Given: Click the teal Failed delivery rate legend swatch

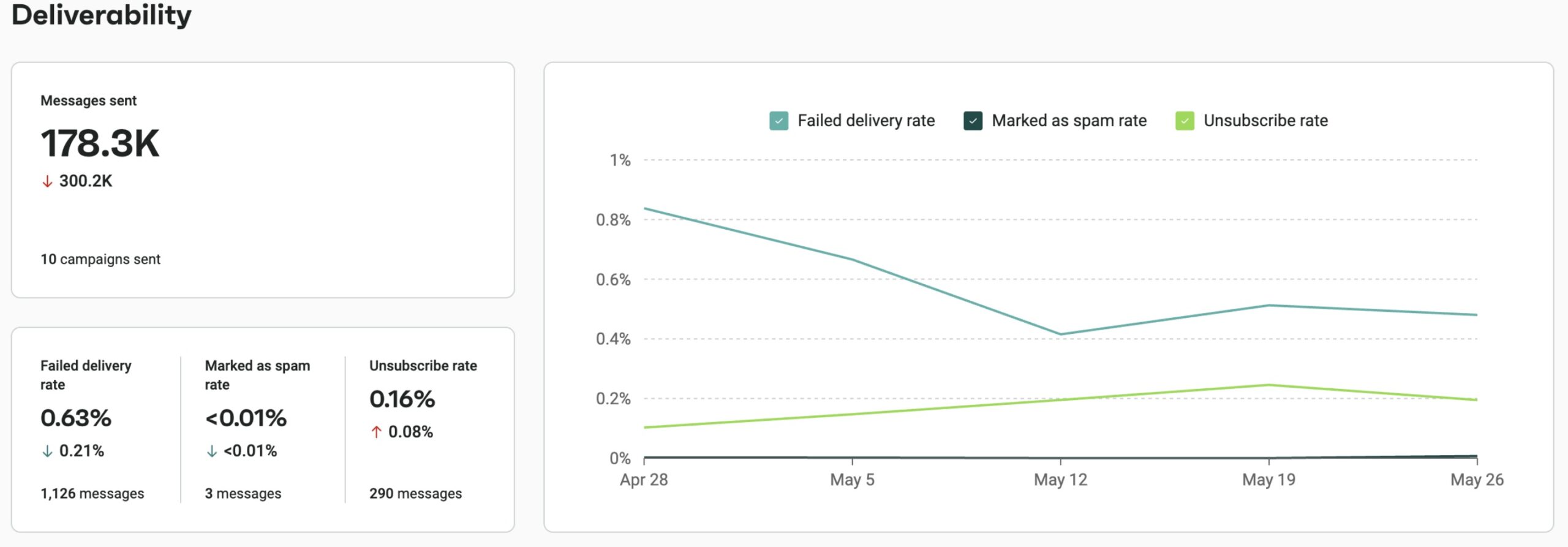Looking at the screenshot, I should coord(778,120).
